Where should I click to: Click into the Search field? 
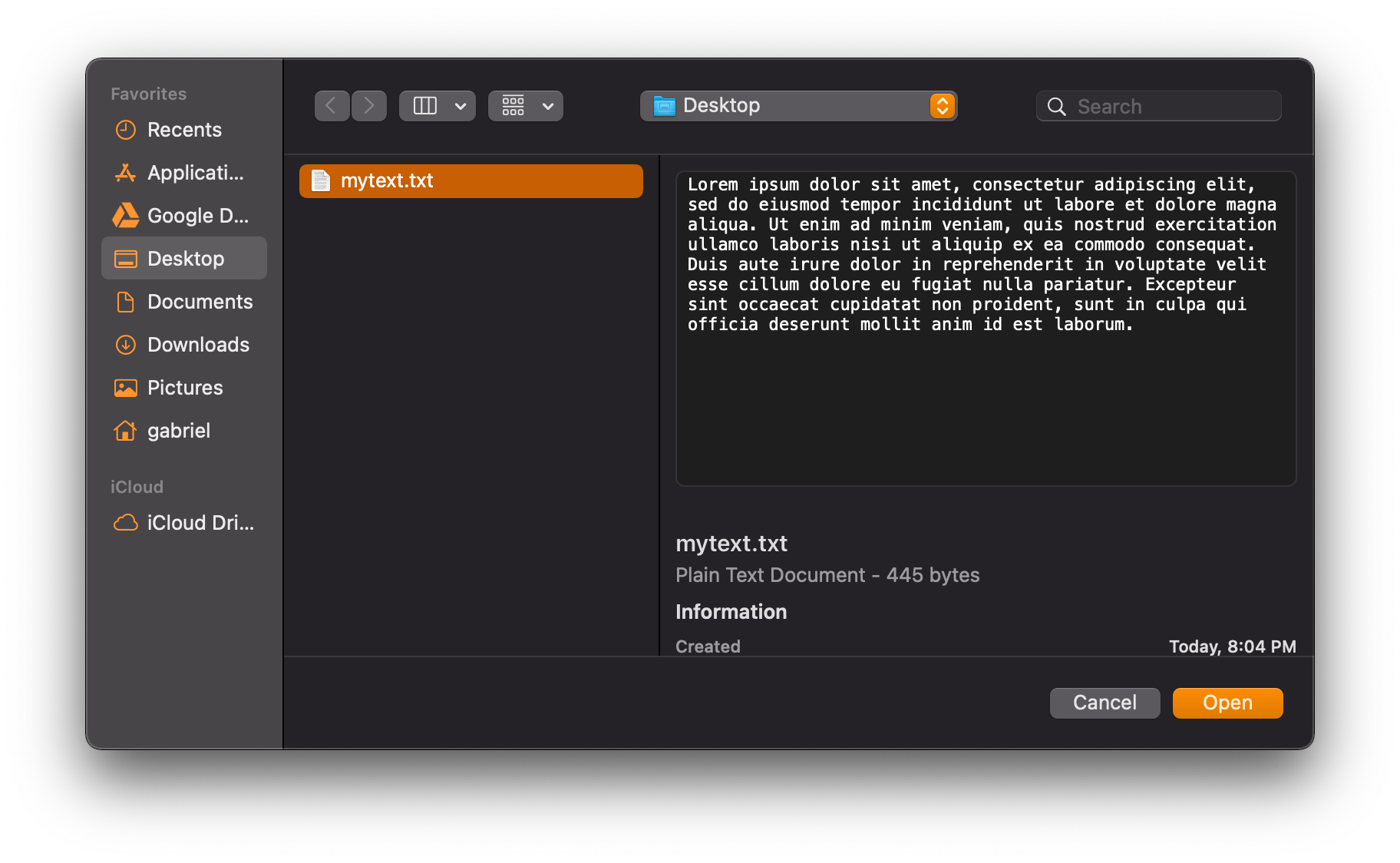point(1158,107)
